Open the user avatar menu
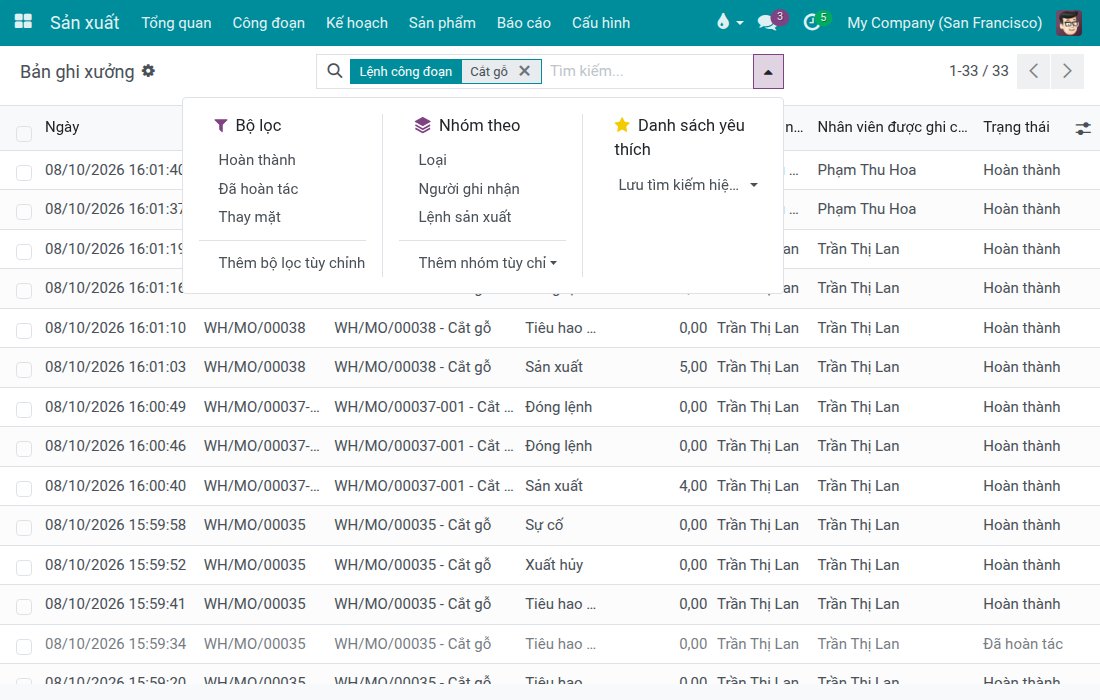This screenshot has width=1100, height=700. [1069, 22]
